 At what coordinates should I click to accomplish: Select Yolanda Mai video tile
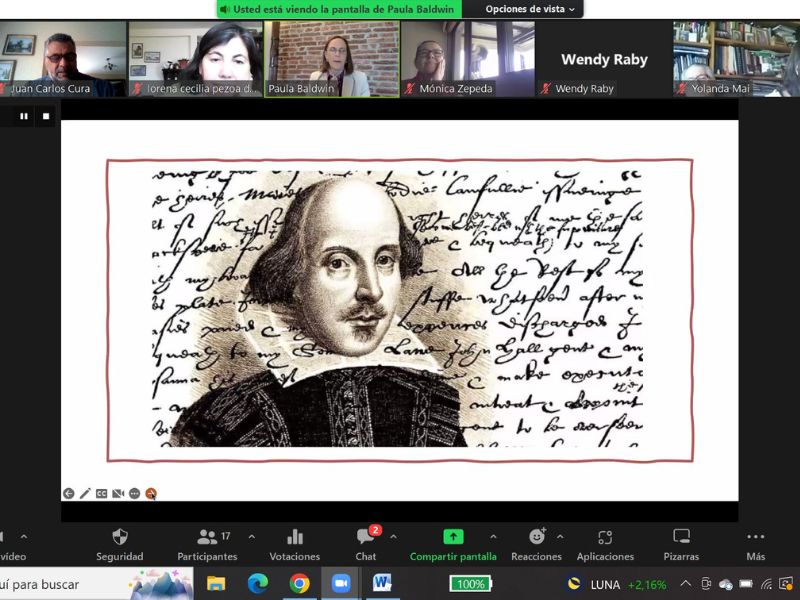(736, 59)
